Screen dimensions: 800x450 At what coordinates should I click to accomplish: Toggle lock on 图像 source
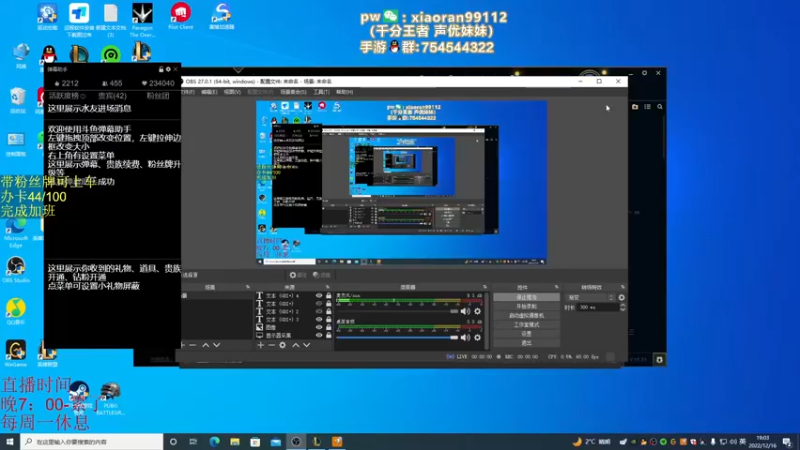point(329,327)
